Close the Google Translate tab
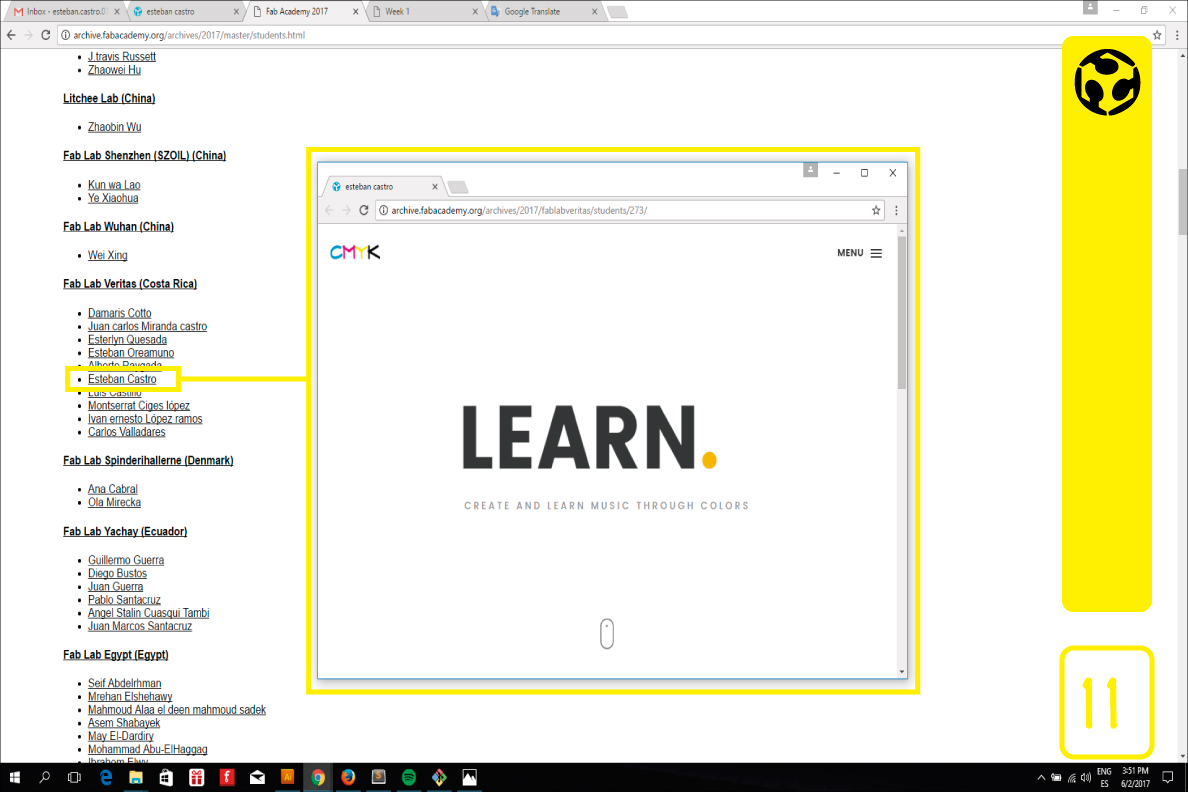1188x792 pixels. pyautogui.click(x=594, y=11)
